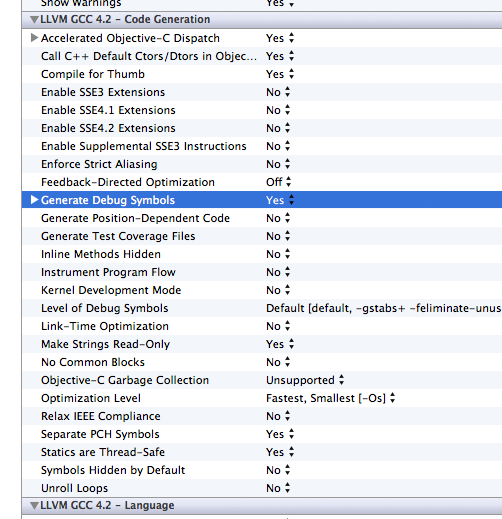Change the Compile for Thumb value
The image size is (502, 519).
(280, 74)
